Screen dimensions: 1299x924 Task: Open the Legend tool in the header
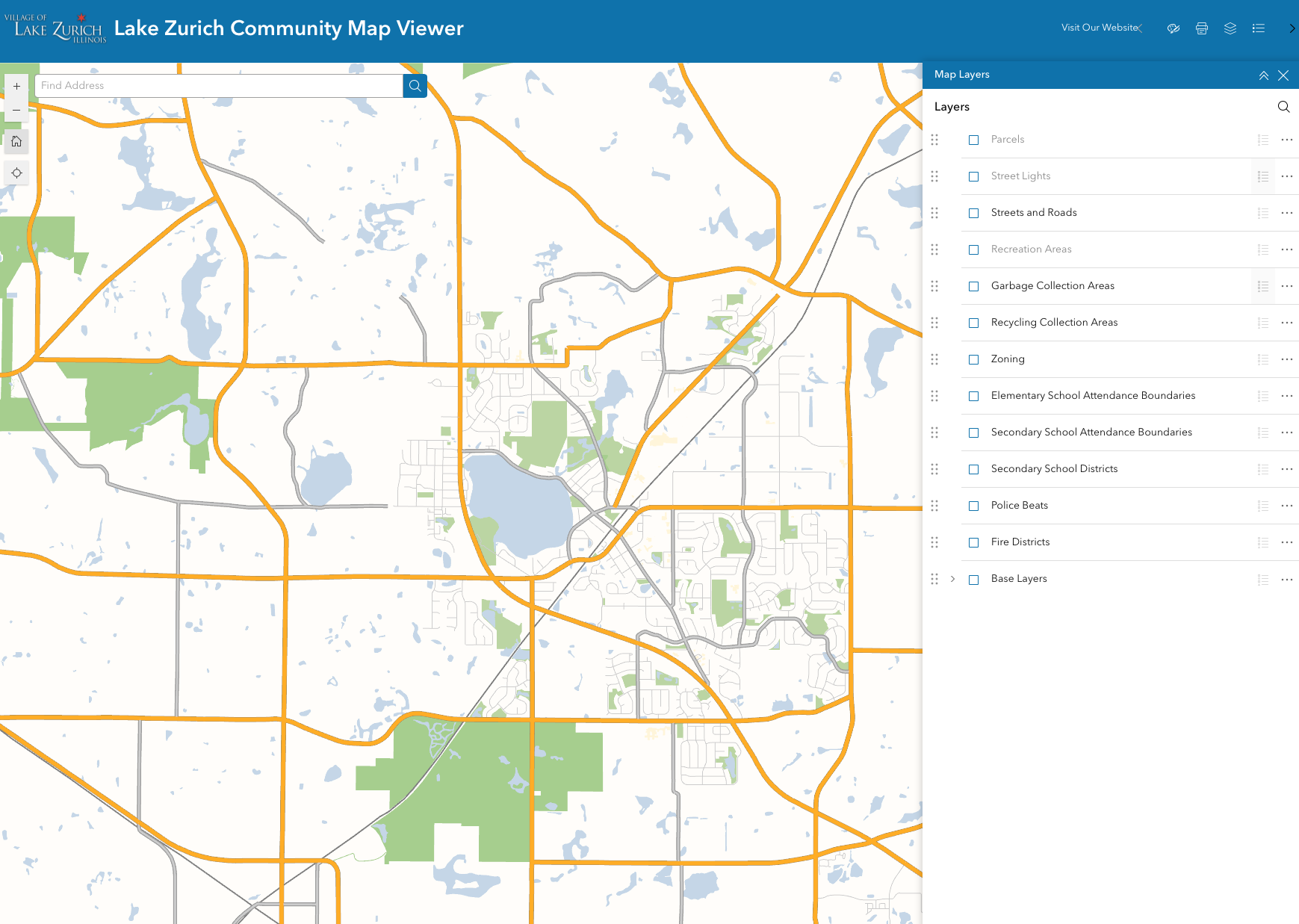[1259, 28]
